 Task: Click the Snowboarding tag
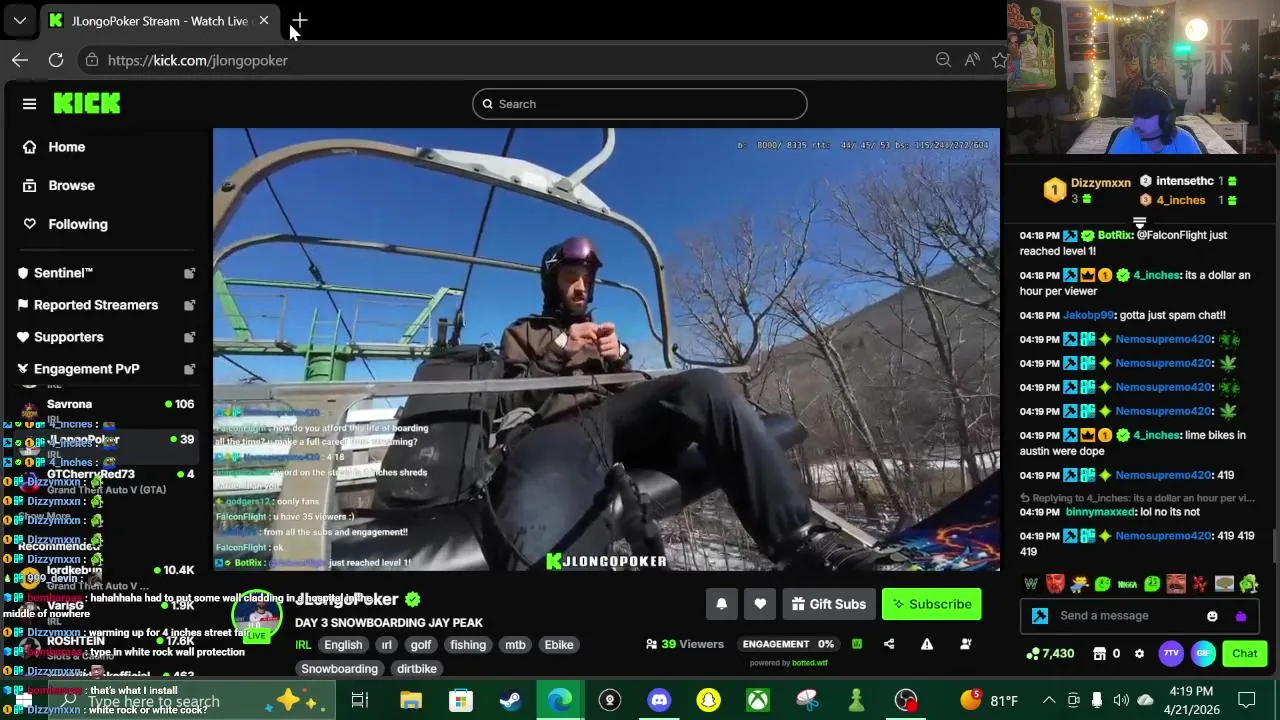[340, 669]
